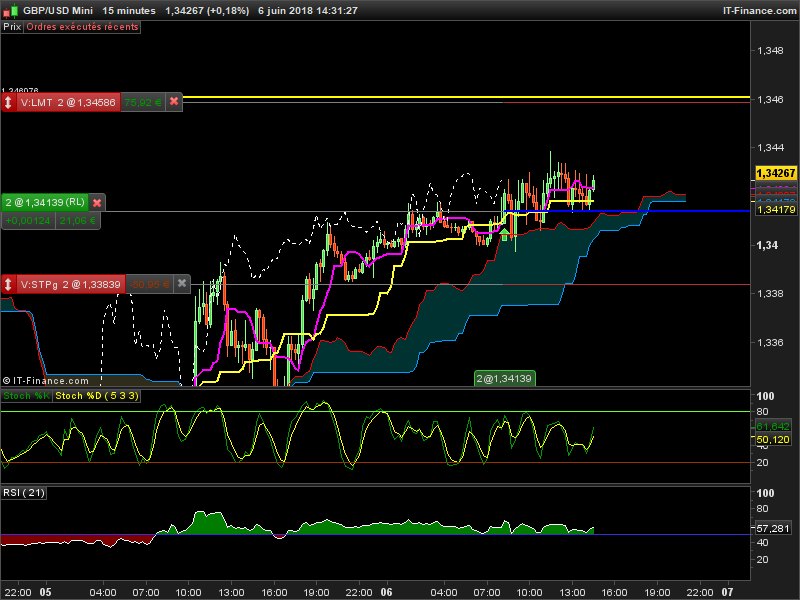
Task: Click the V:STPg 2 @1,33839 order label
Action: tap(70, 284)
